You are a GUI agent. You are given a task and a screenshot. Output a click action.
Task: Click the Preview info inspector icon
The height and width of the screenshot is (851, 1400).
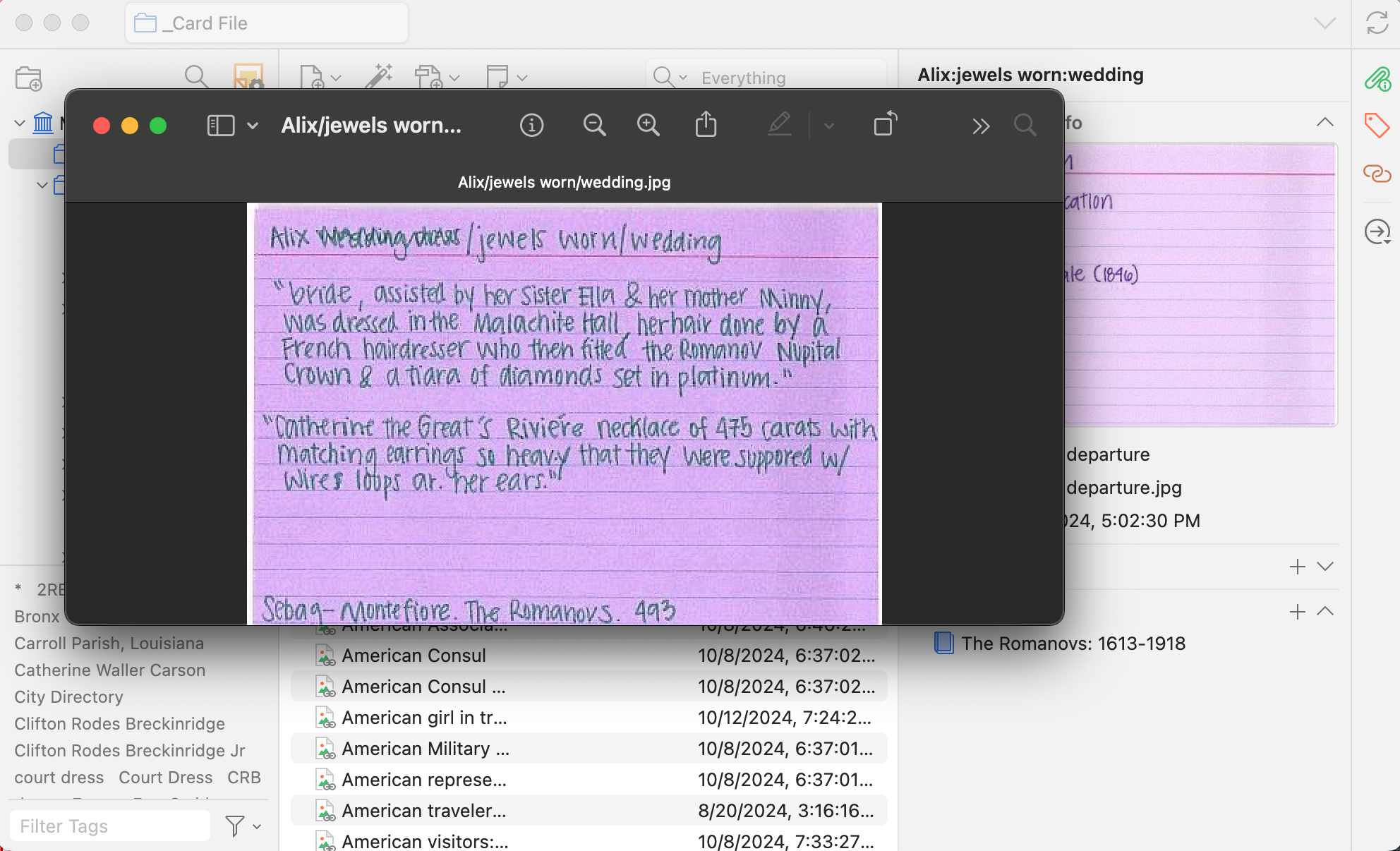click(x=531, y=126)
